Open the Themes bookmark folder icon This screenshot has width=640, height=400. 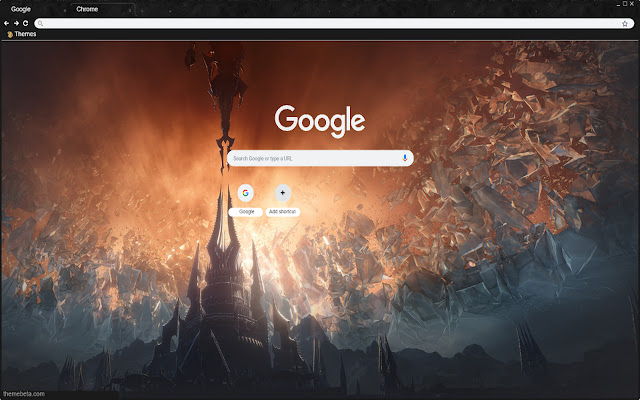coord(10,34)
